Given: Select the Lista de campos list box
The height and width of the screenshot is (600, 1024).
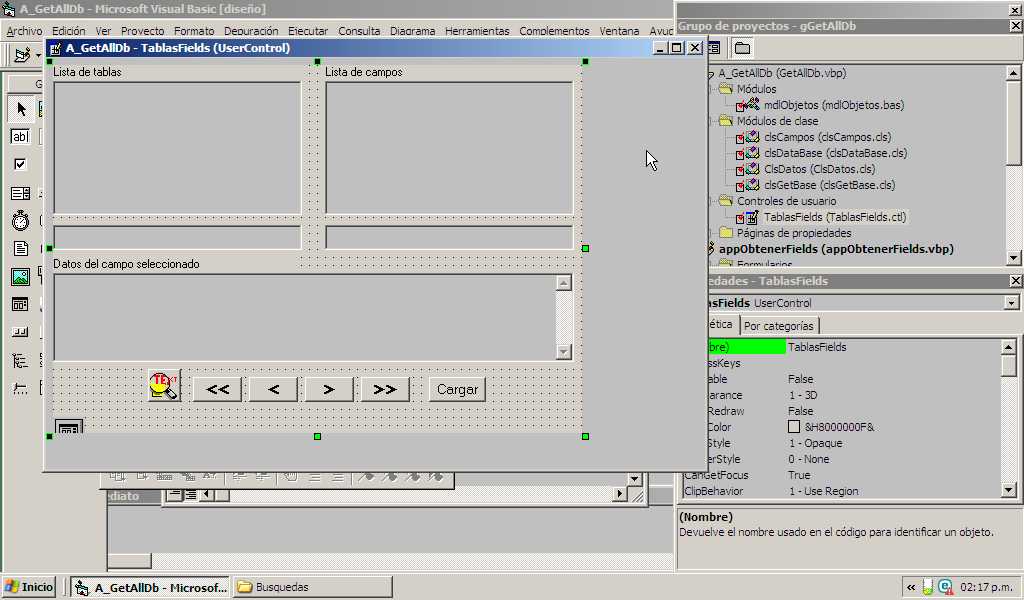Looking at the screenshot, I should coord(449,148).
